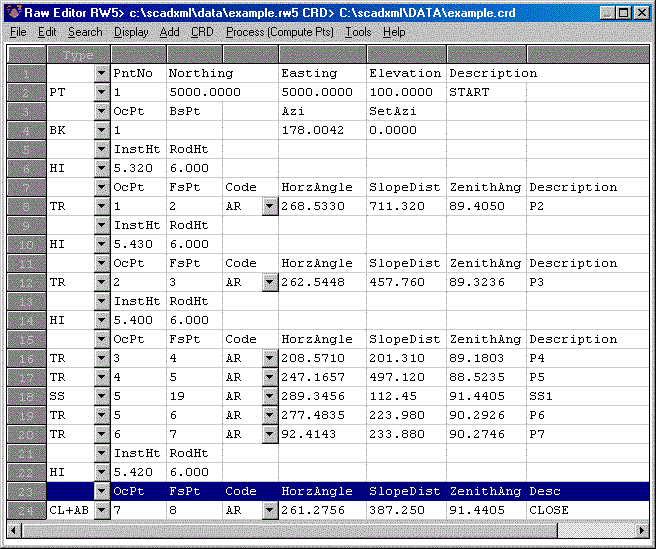Image resolution: width=656 pixels, height=549 pixels.
Task: Select the START description cell
Action: pos(485,92)
